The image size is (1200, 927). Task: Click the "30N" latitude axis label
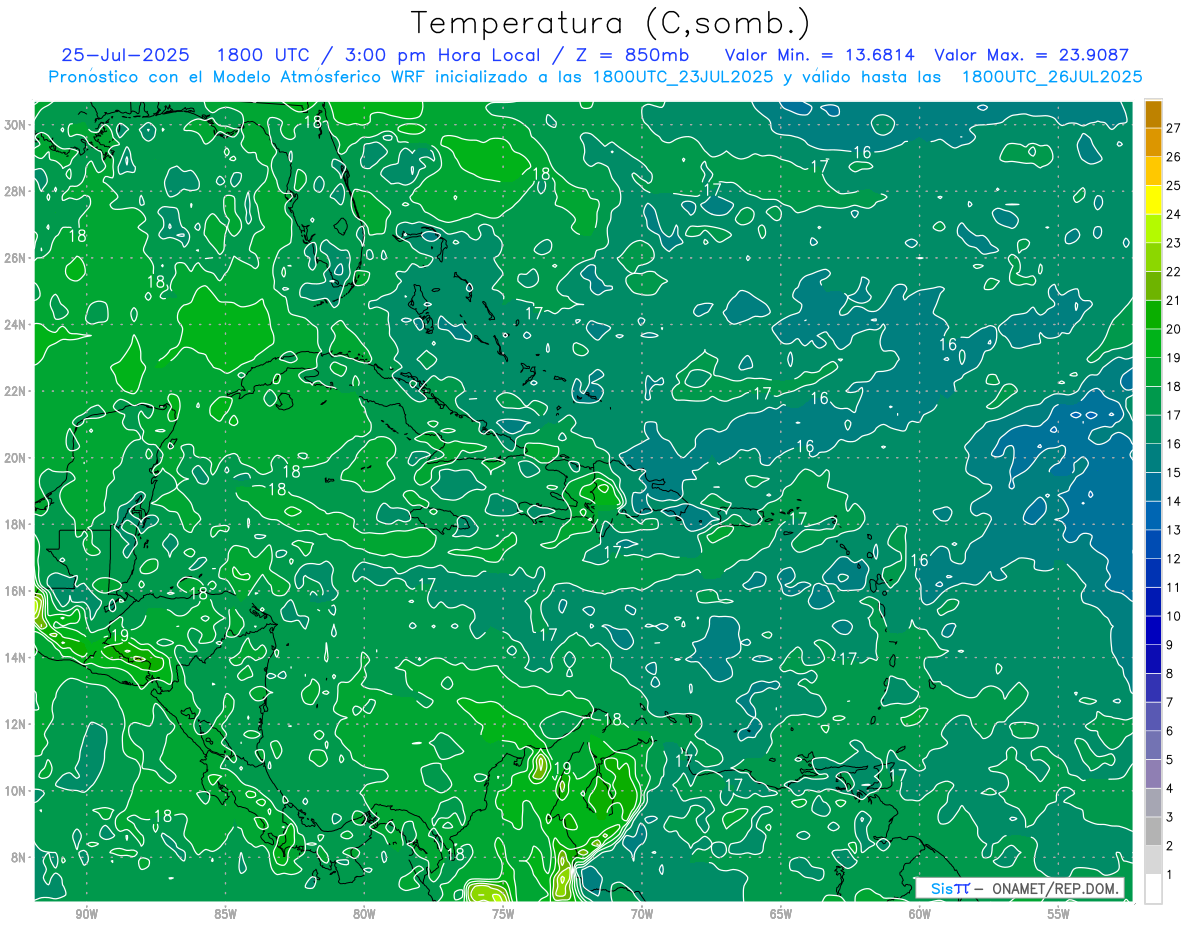pyautogui.click(x=15, y=124)
